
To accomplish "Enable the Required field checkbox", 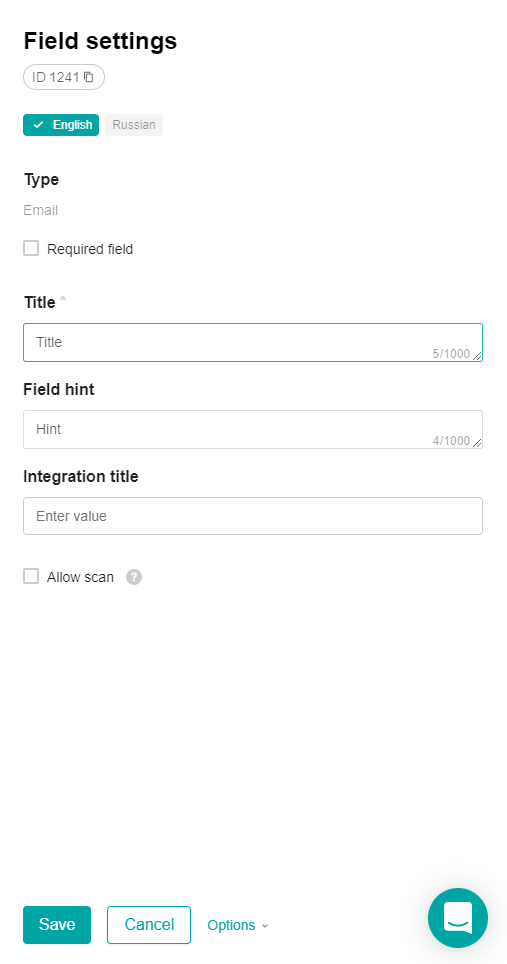I will [x=31, y=248].
